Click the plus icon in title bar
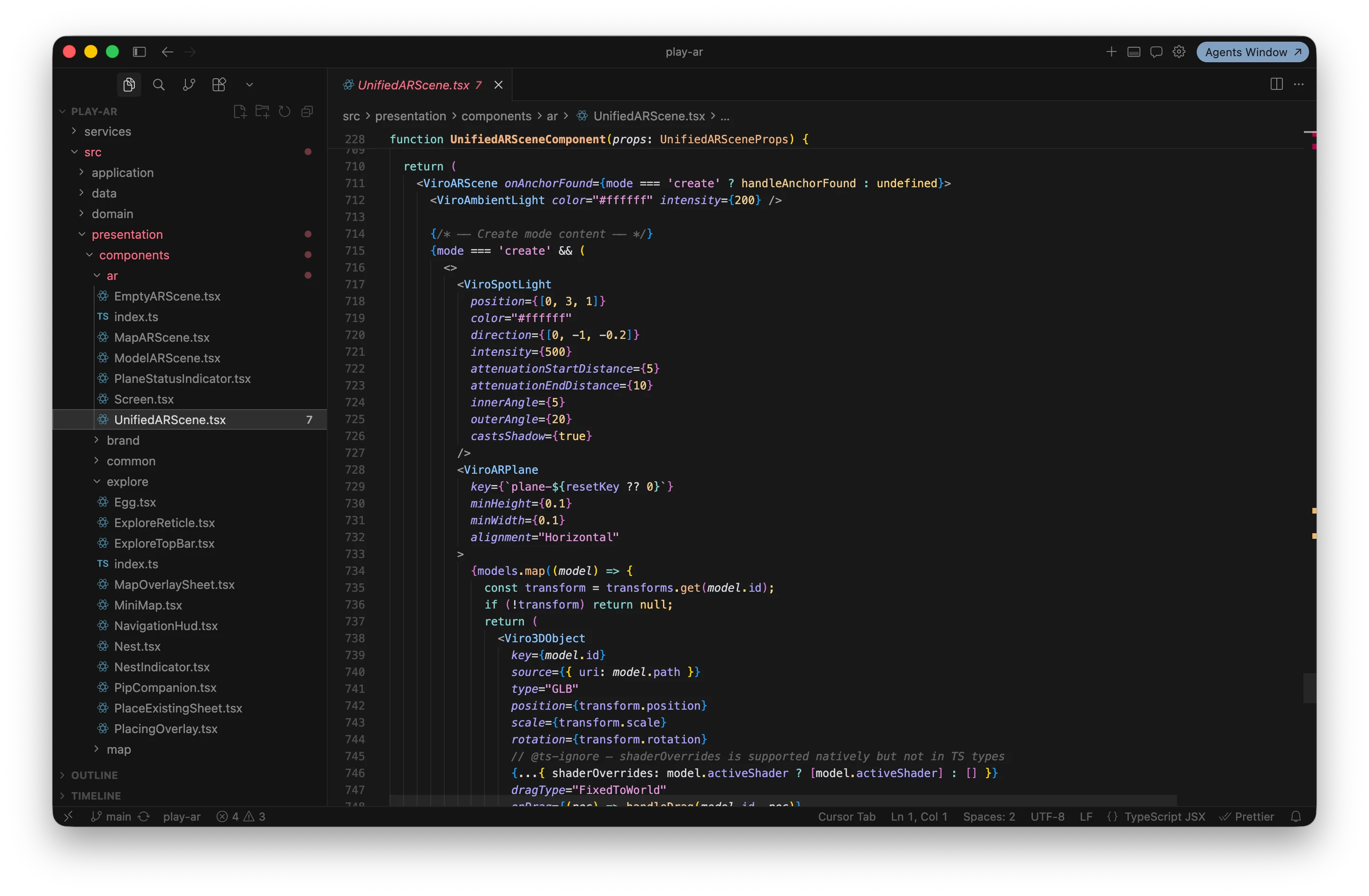Image resolution: width=1369 pixels, height=896 pixels. pos(1111,52)
